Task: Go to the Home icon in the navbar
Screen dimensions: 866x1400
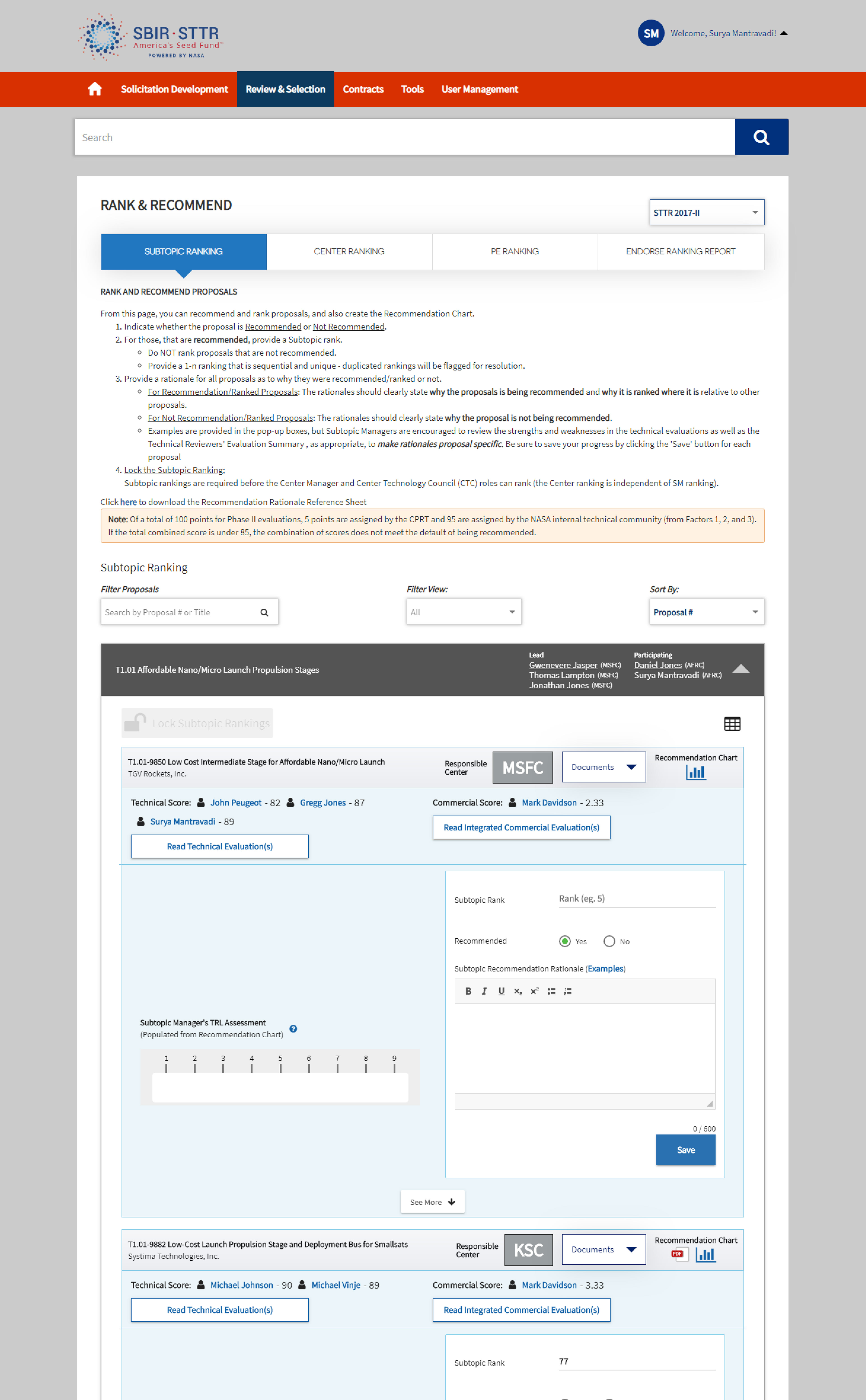Action: [x=94, y=89]
